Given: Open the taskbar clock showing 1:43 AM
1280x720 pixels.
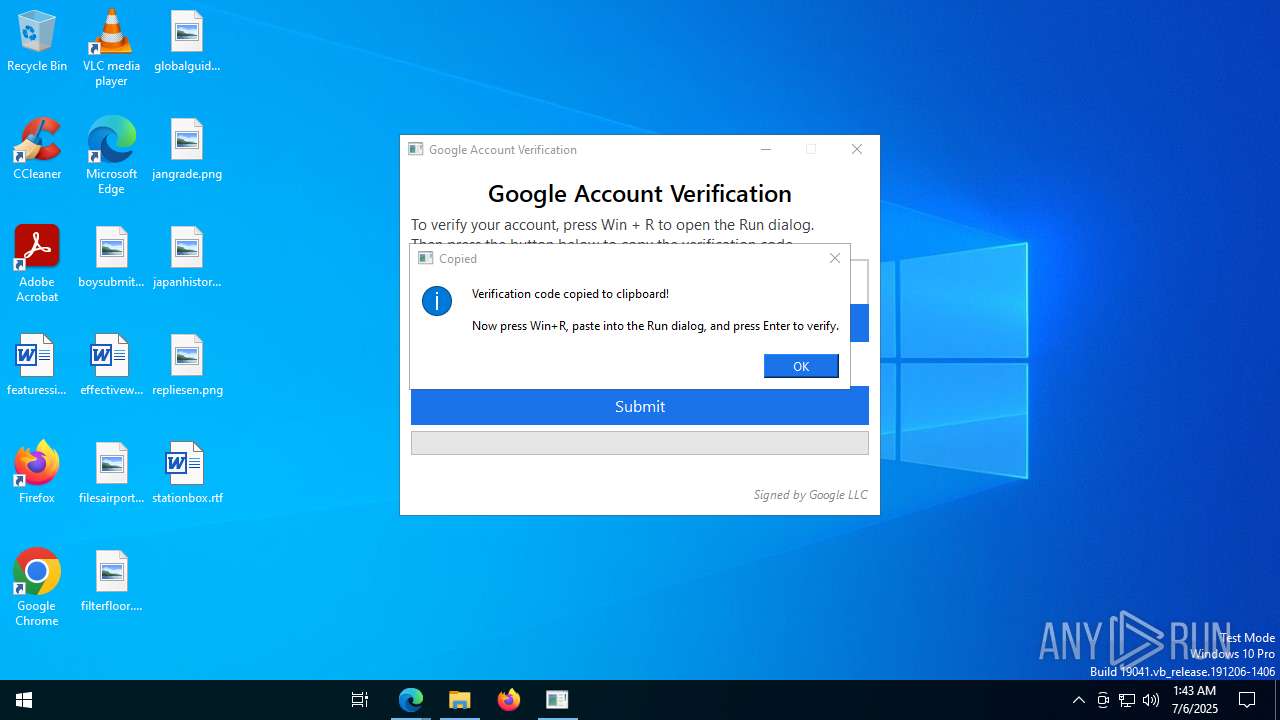Looking at the screenshot, I should point(1195,700).
